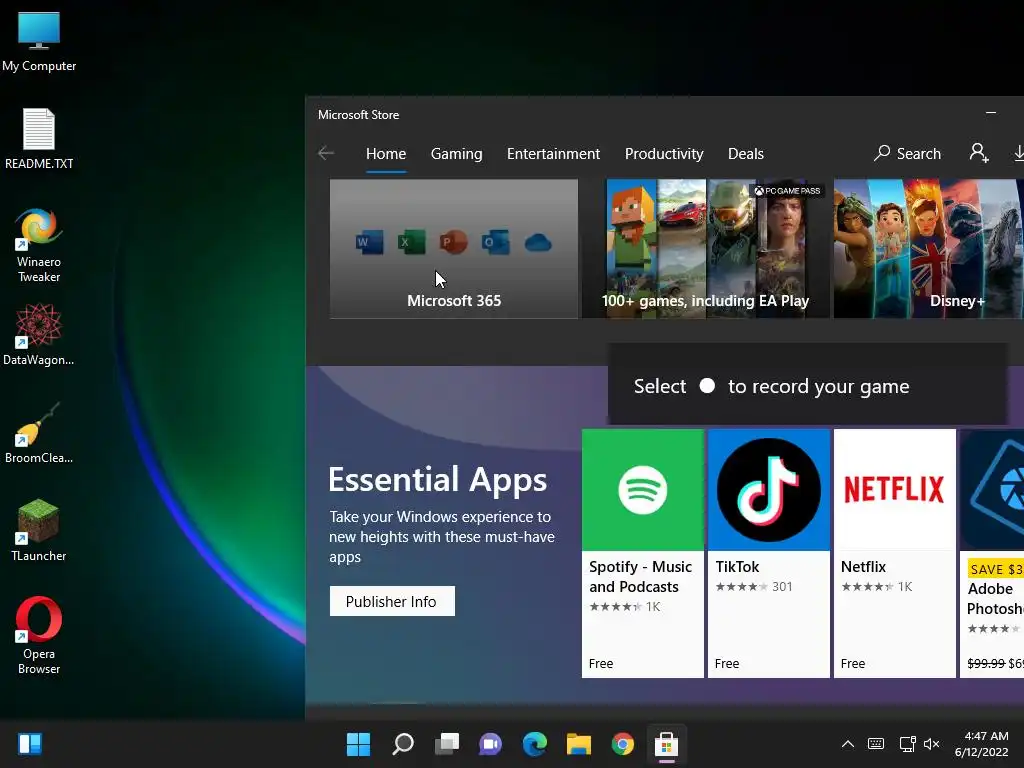This screenshot has height=768, width=1024.
Task: Open 100+ games PC Game Pass banner
Action: [x=706, y=249]
